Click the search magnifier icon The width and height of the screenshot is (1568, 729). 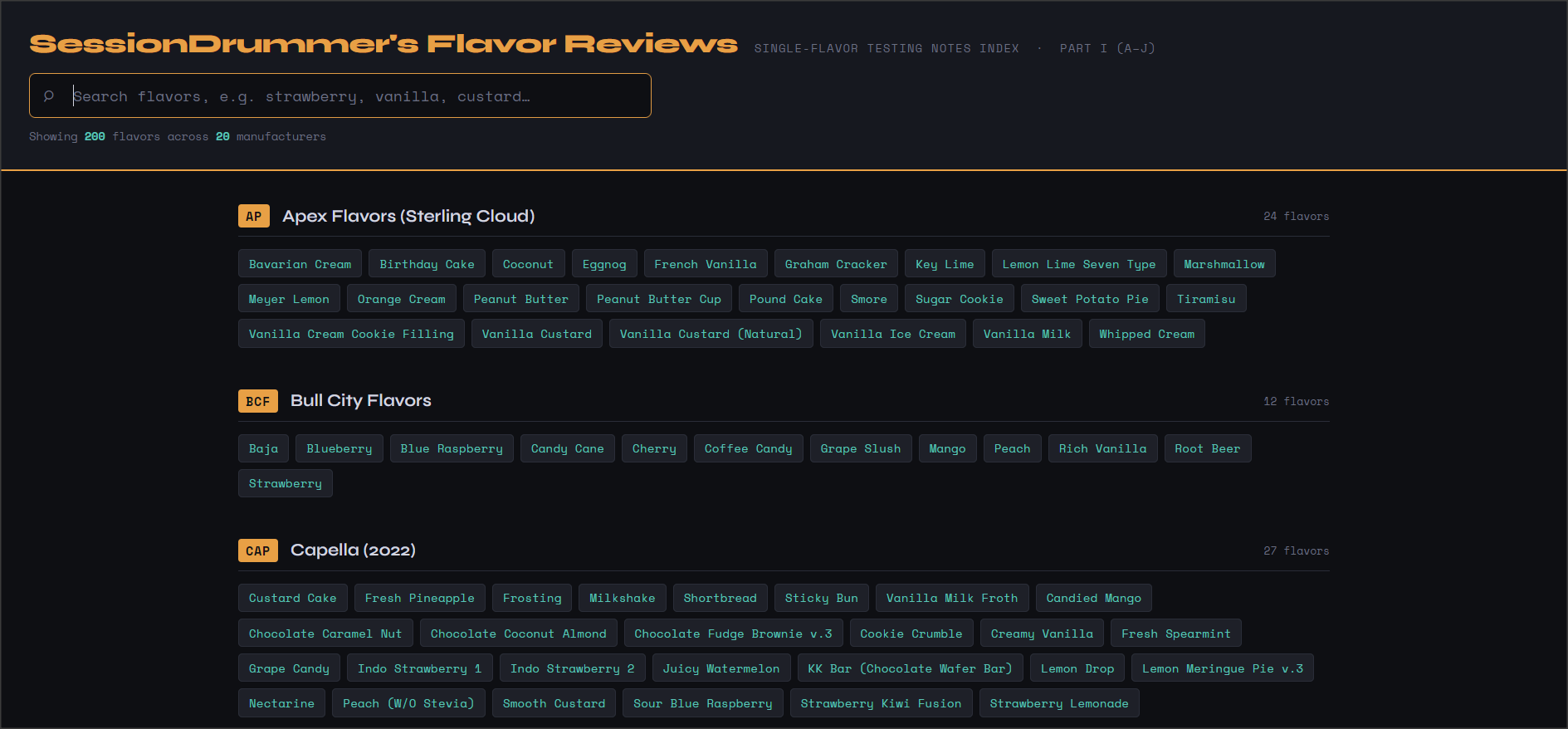49,96
